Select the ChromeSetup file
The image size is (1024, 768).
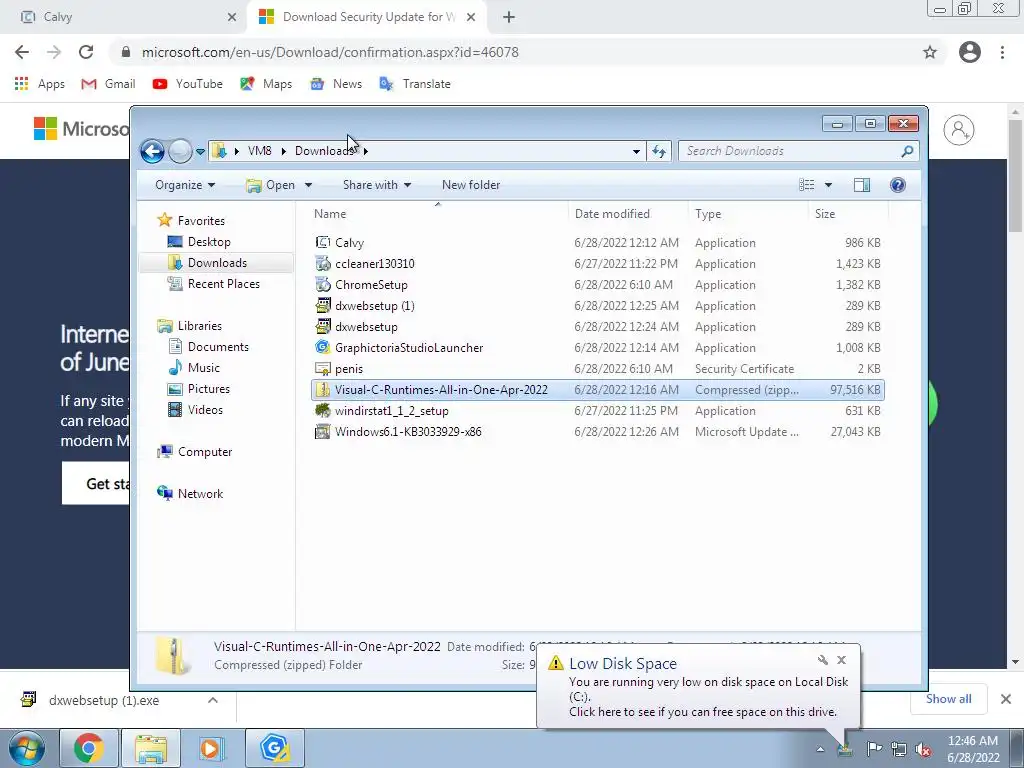click(x=598, y=285)
